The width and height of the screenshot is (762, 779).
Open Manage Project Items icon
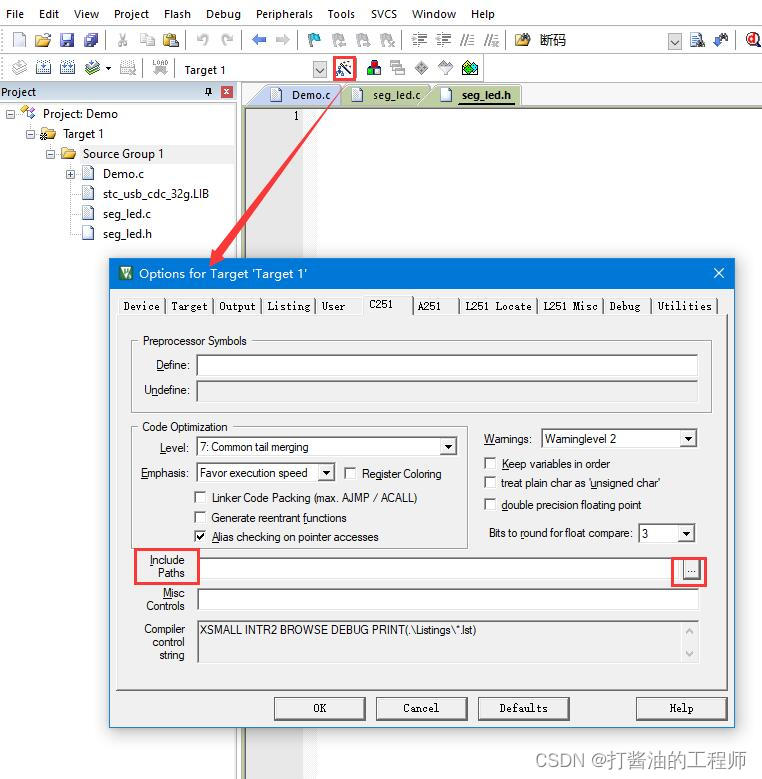pyautogui.click(x=374, y=68)
